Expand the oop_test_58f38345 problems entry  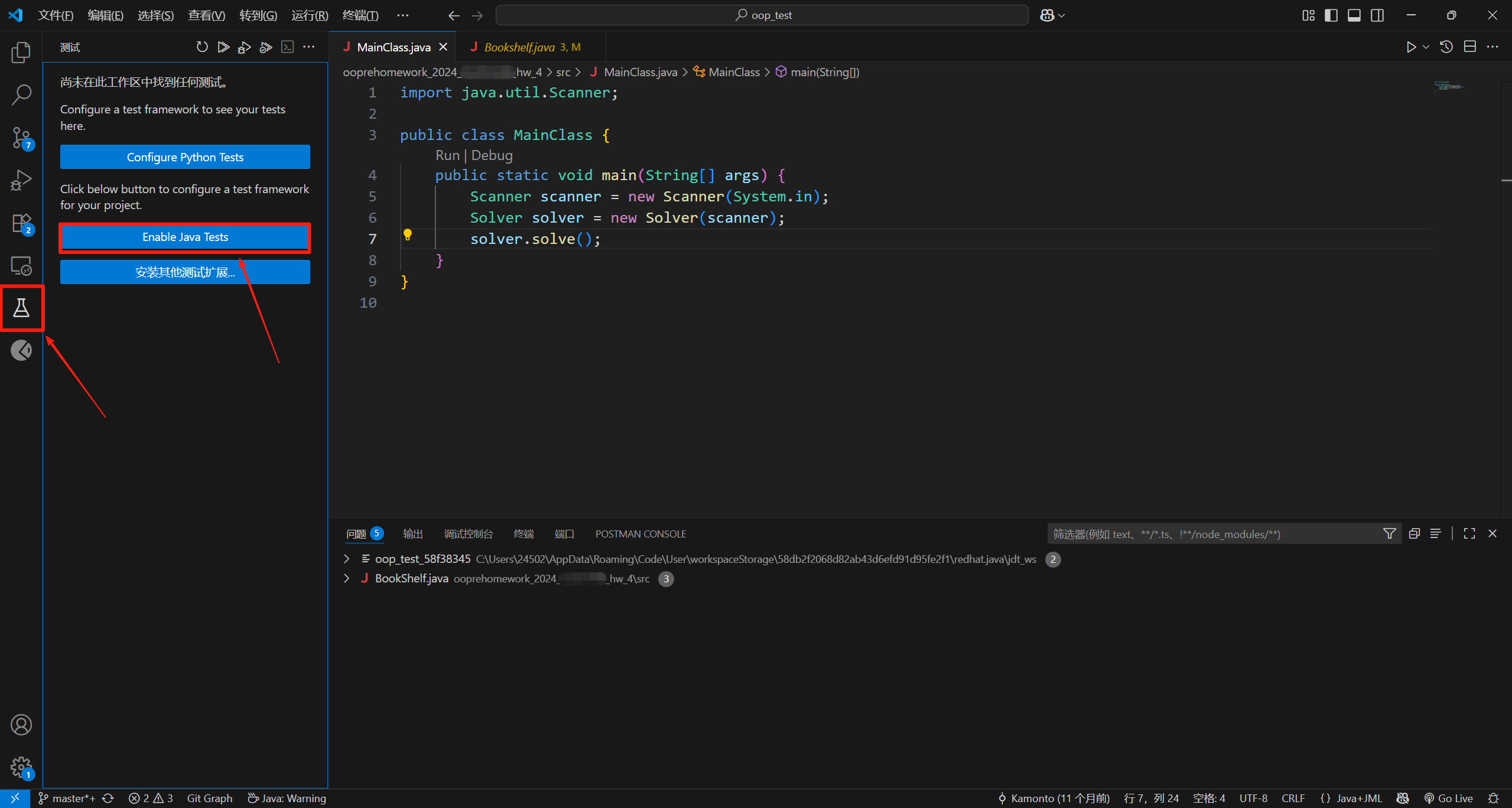pyautogui.click(x=347, y=559)
